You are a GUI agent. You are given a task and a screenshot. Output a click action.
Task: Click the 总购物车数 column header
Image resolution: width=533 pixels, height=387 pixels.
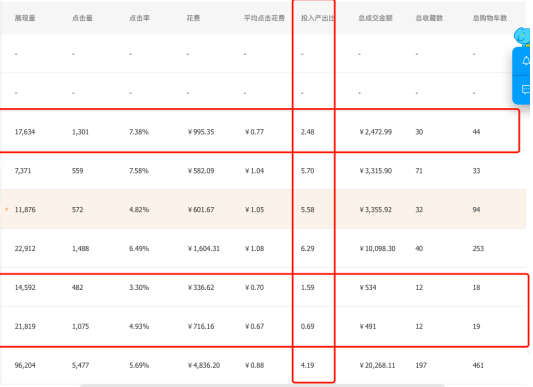click(x=490, y=18)
